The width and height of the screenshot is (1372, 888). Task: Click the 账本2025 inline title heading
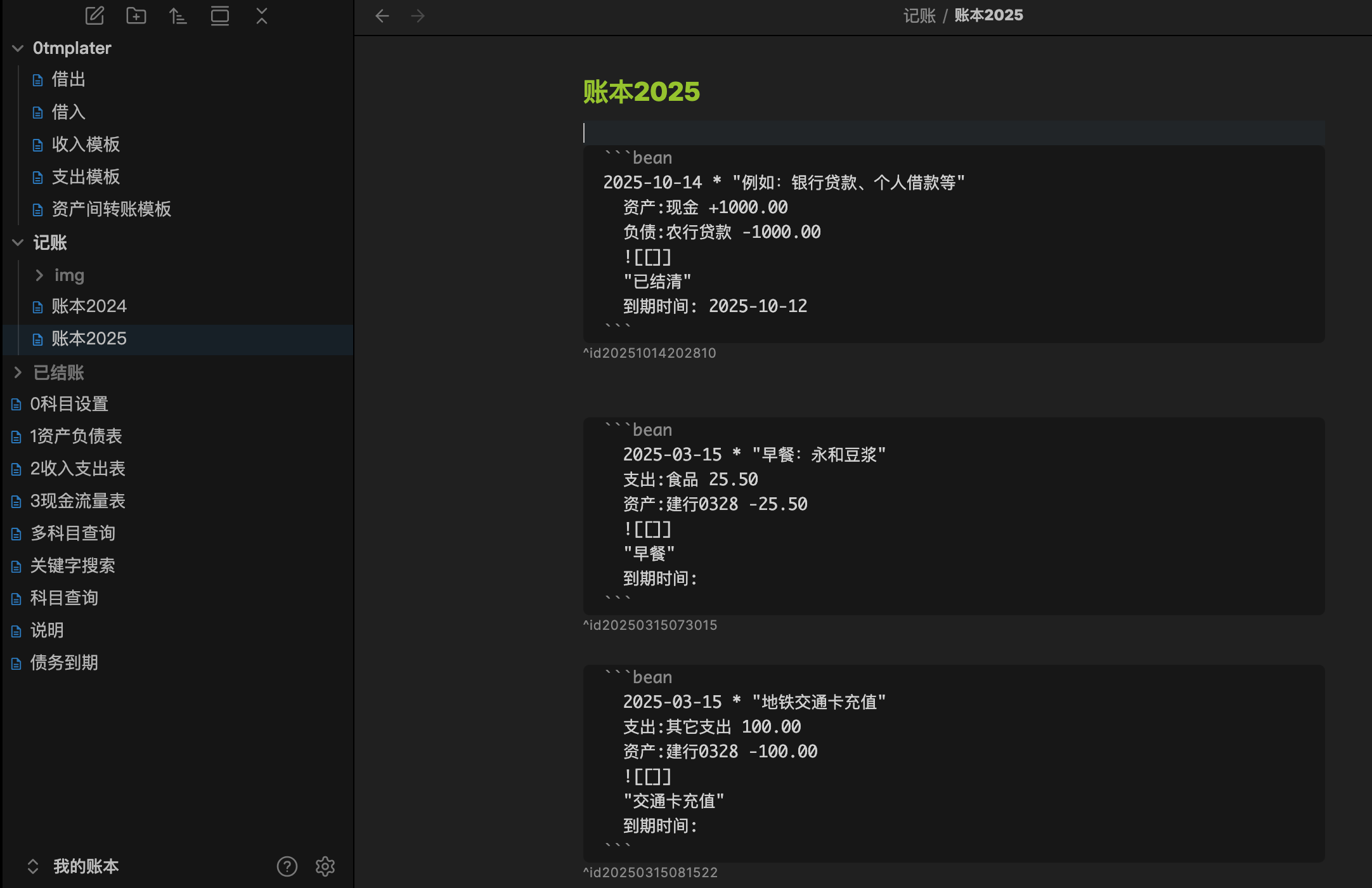(641, 92)
